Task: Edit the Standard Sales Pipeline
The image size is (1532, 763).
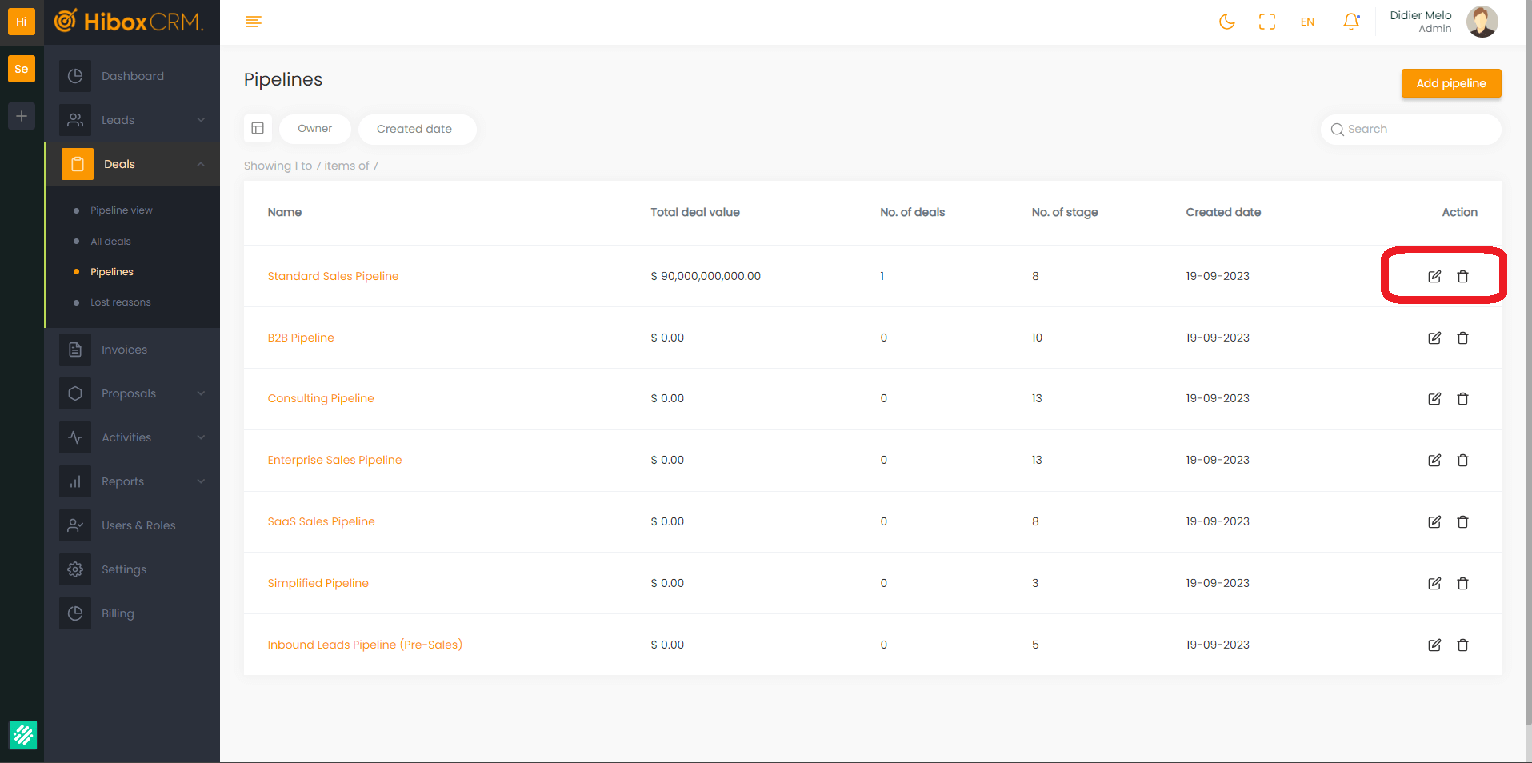Action: click(x=1434, y=276)
